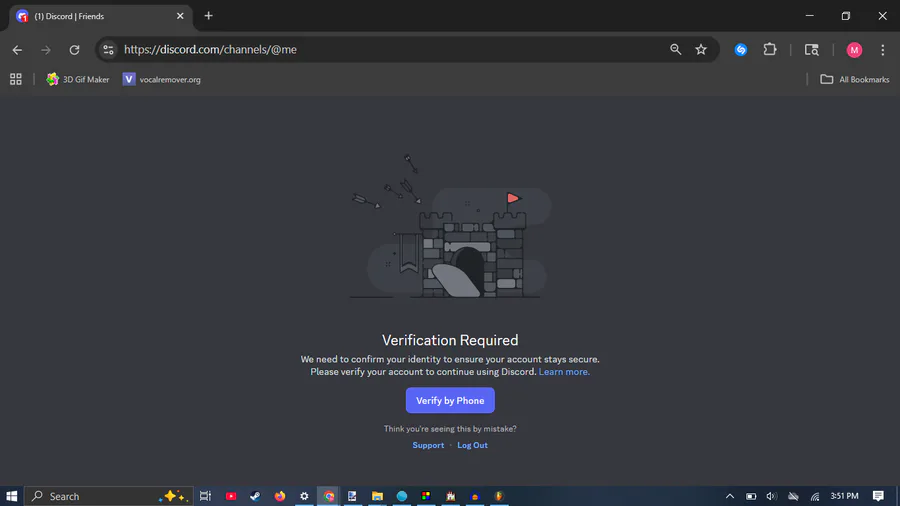This screenshot has height=506, width=900.
Task: Open the Extensions puzzle icon
Action: (x=770, y=50)
